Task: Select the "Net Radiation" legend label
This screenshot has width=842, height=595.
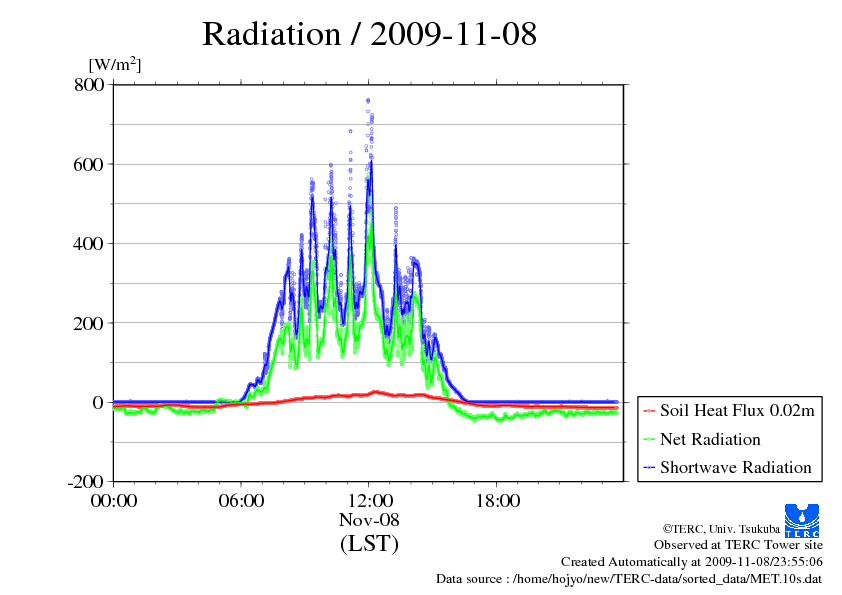Action: [x=710, y=439]
